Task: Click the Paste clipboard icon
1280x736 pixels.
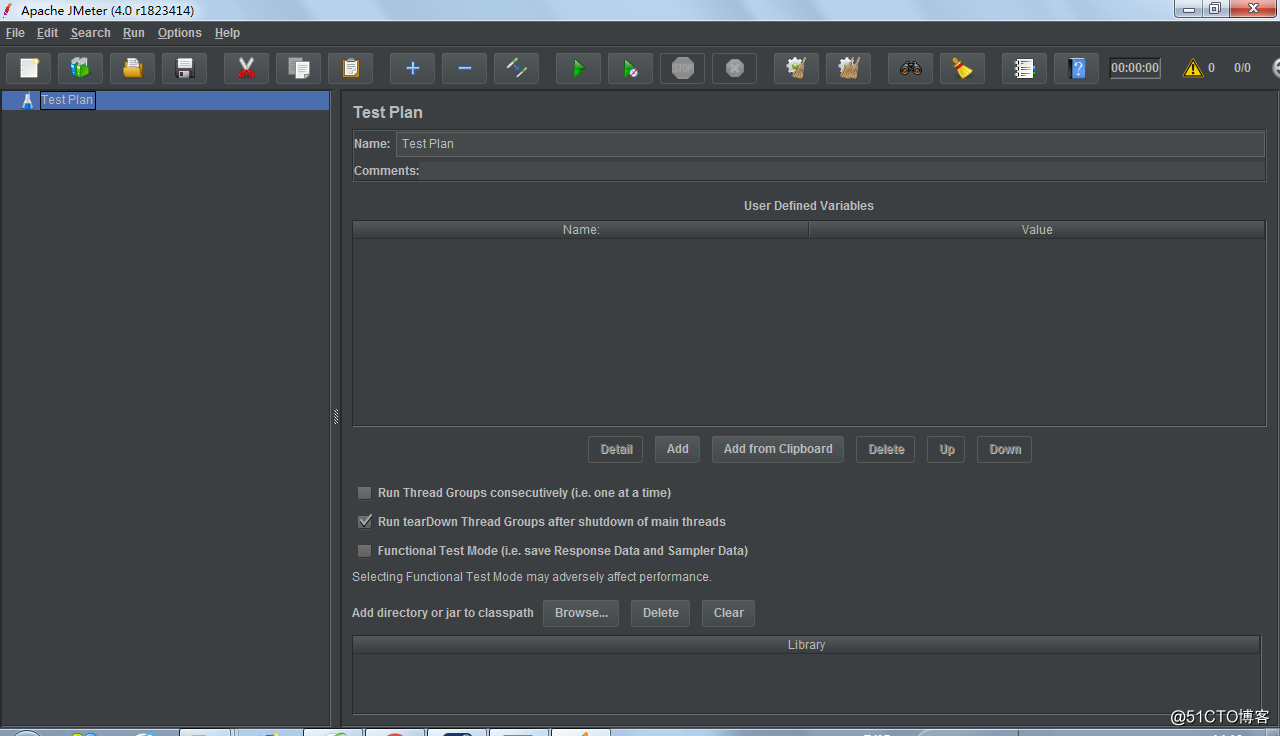Action: tap(350, 68)
